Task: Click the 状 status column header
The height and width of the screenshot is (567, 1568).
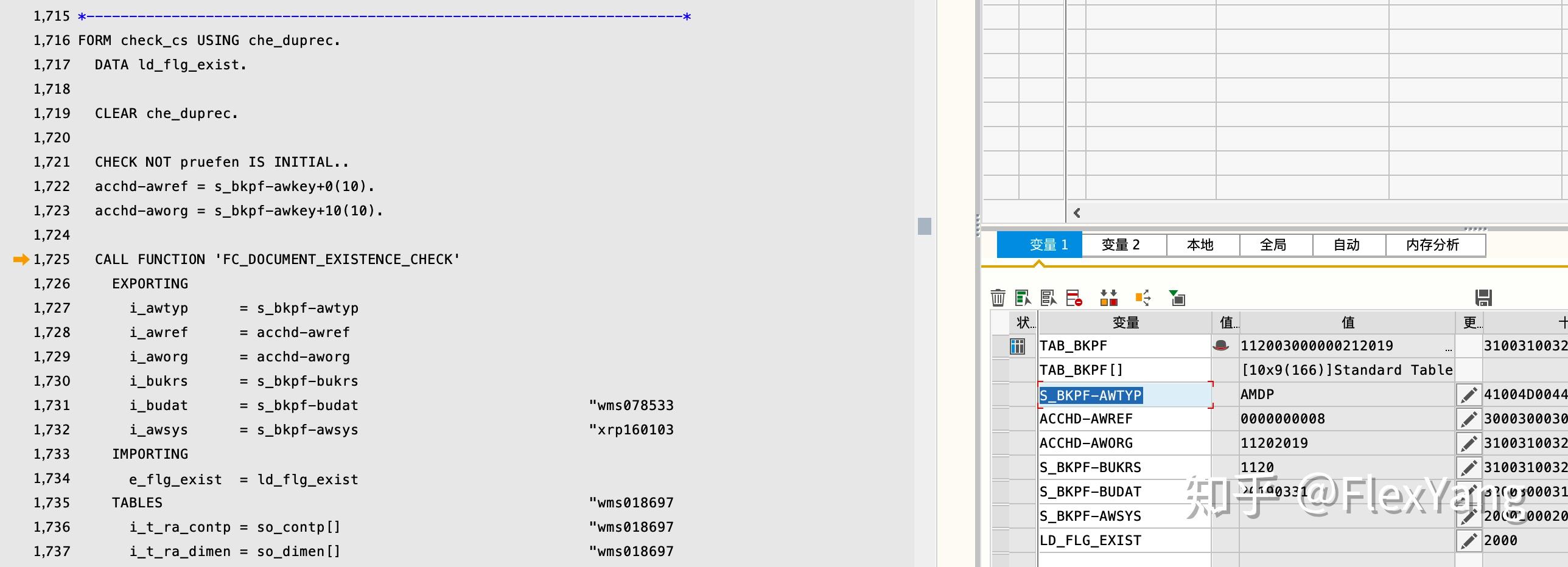Action: 1023,322
